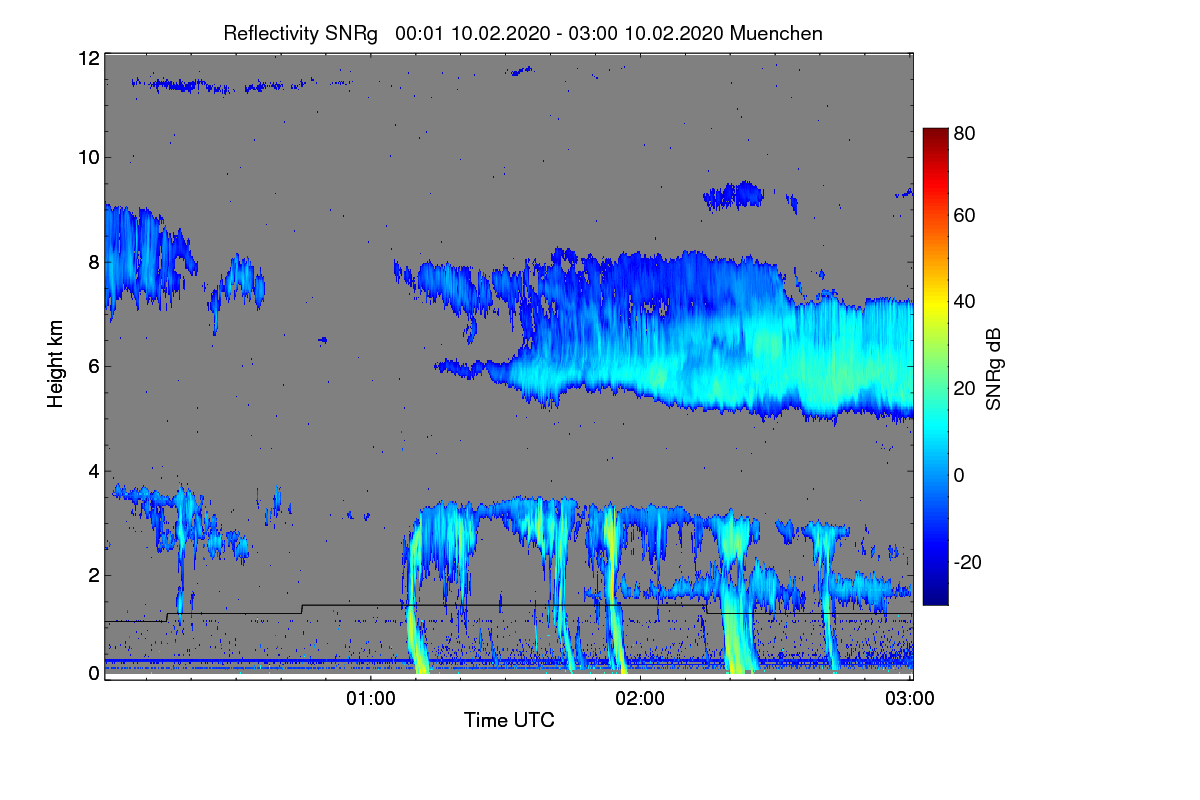Click the 03:00 time tick label

(x=910, y=699)
